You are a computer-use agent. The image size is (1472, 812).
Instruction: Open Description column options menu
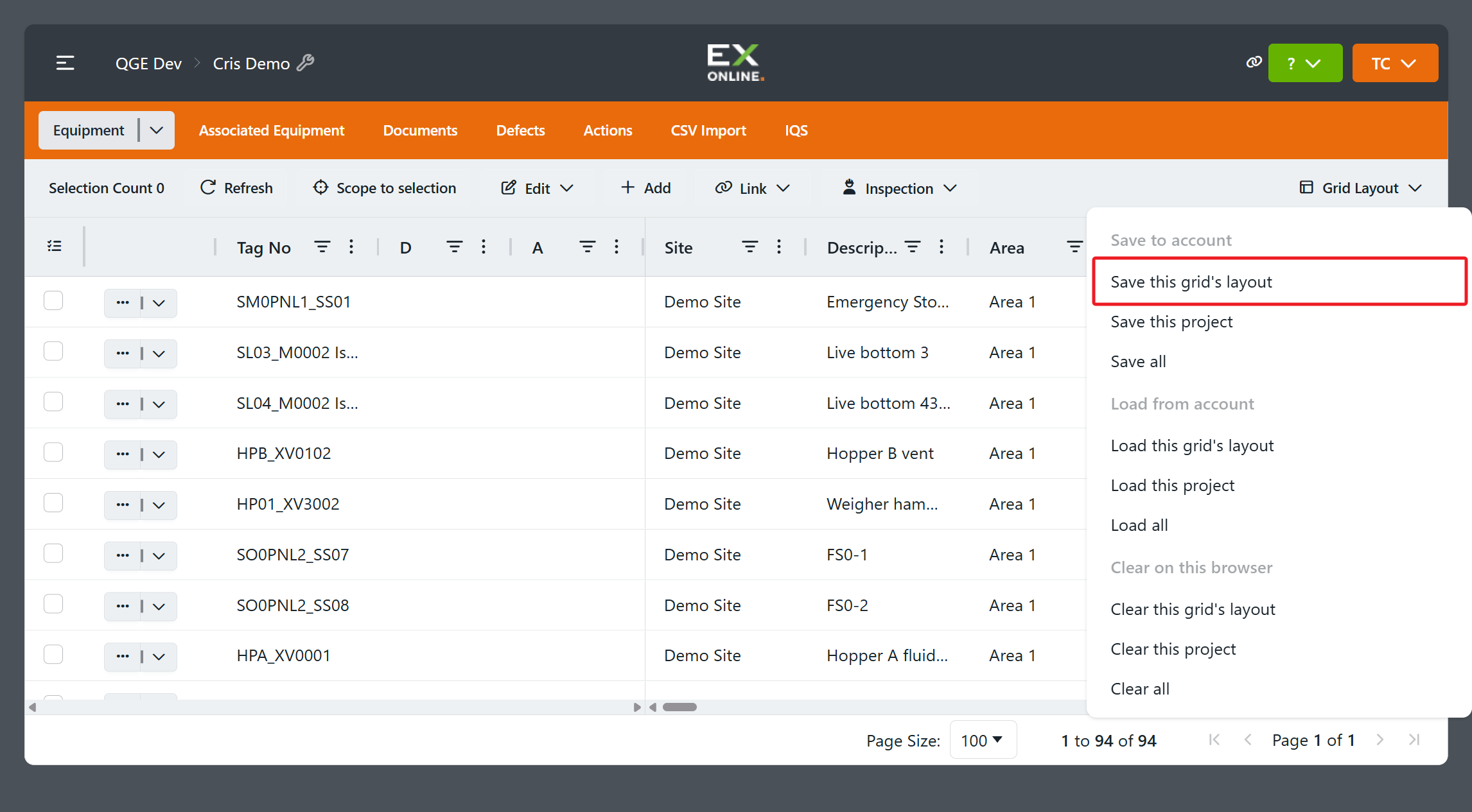coord(942,247)
